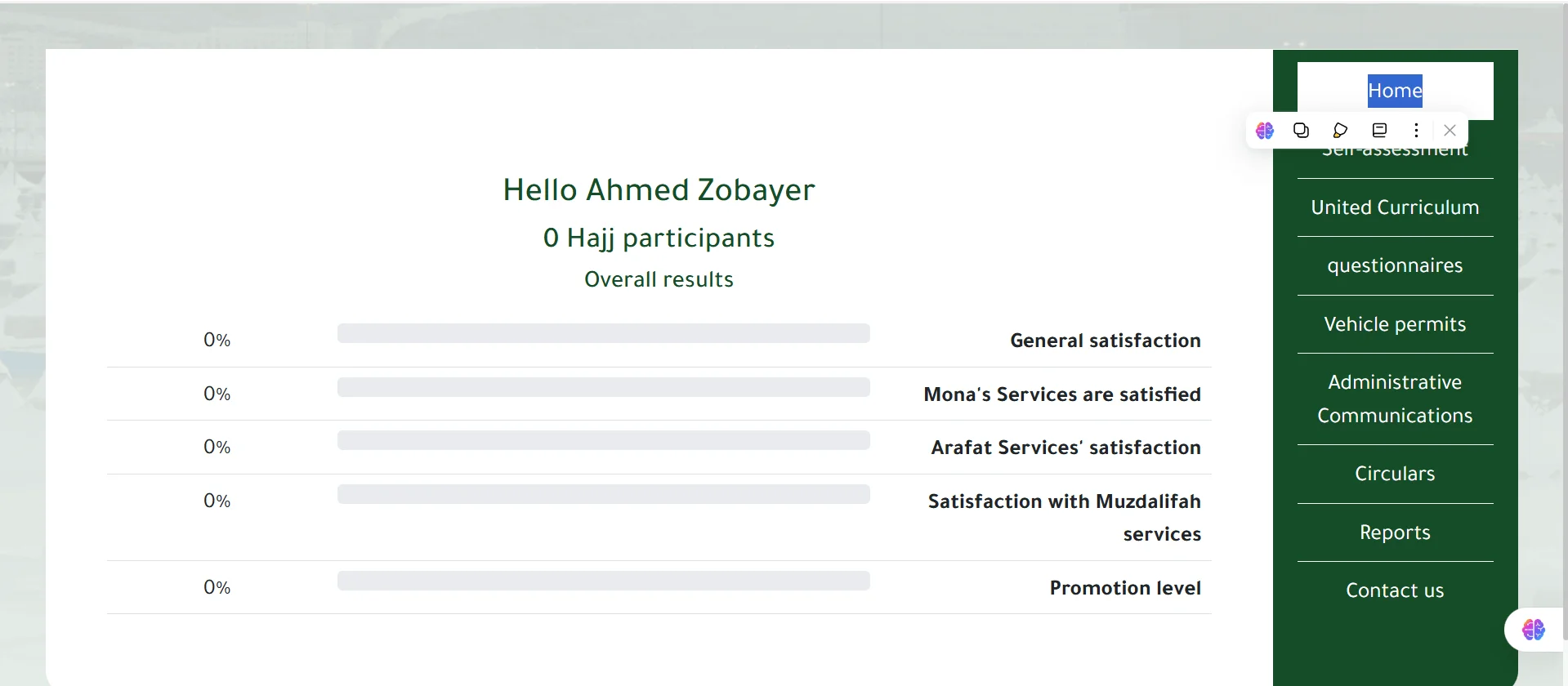Open Administrative Communications
The height and width of the screenshot is (686, 1568).
coord(1394,399)
